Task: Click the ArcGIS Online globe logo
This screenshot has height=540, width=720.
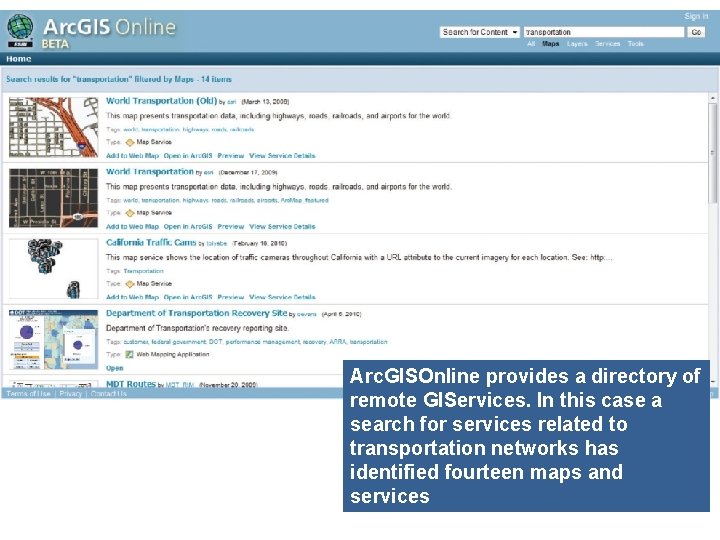Action: click(20, 30)
